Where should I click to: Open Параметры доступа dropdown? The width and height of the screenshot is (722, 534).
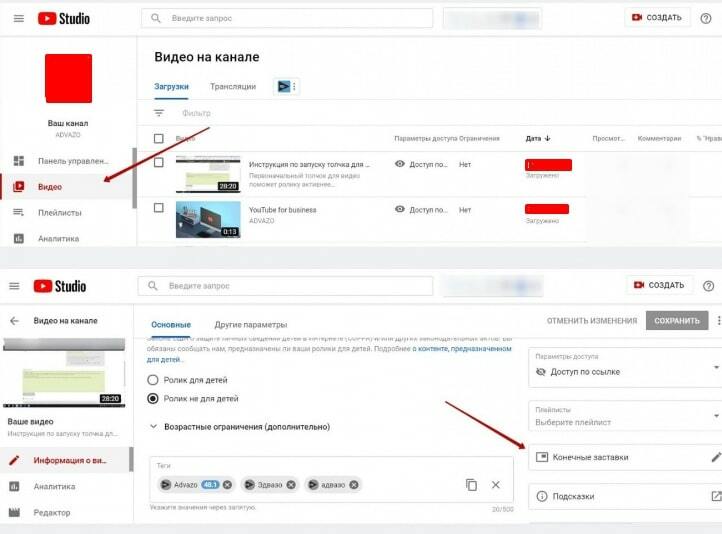click(625, 367)
